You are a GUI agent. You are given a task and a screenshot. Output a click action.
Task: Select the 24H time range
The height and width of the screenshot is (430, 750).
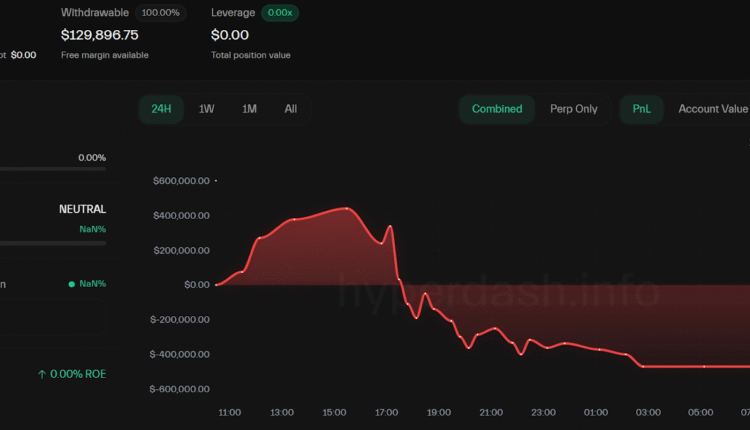point(161,109)
